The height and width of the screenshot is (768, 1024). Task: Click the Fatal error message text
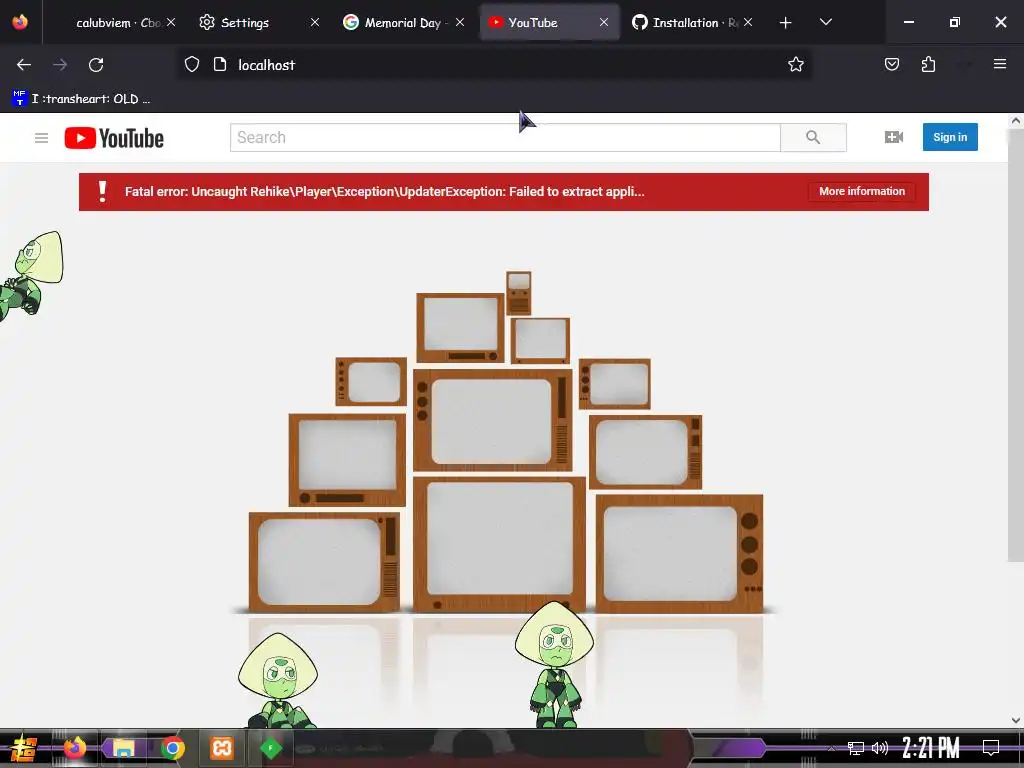(x=385, y=191)
